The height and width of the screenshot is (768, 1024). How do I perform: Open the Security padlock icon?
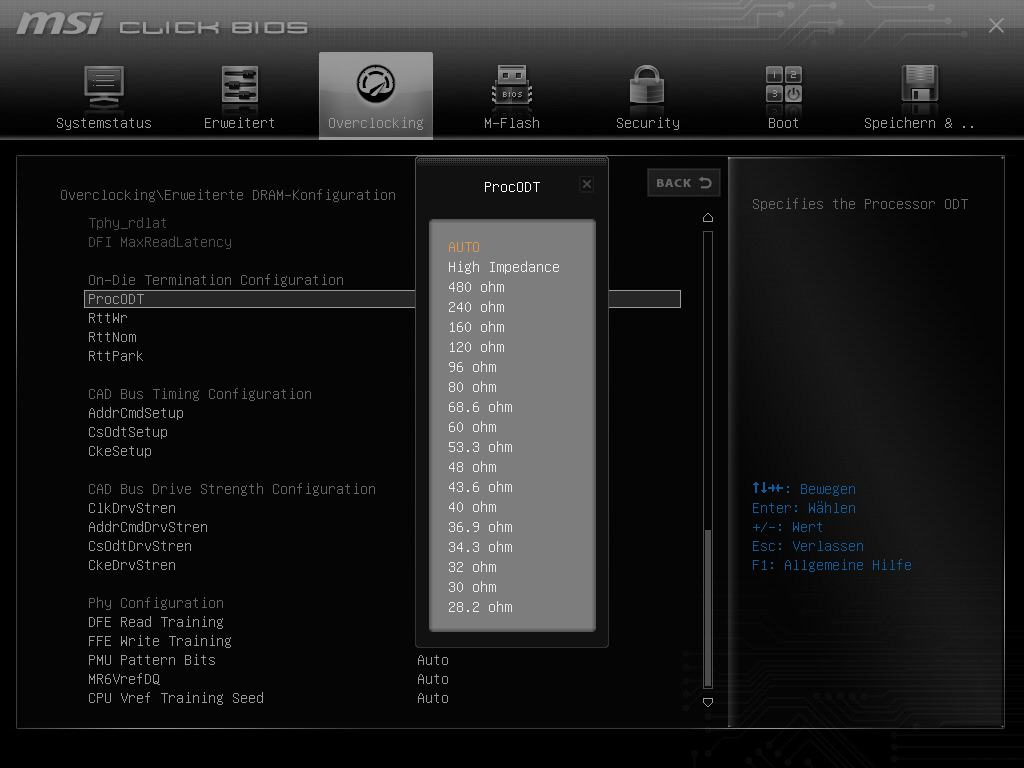[x=647, y=85]
